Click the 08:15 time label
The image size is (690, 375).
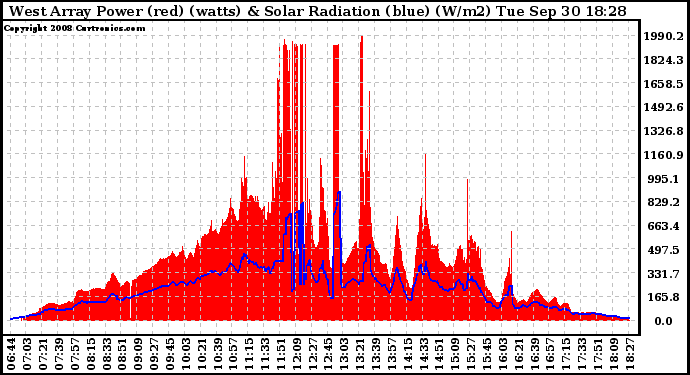pos(91,354)
